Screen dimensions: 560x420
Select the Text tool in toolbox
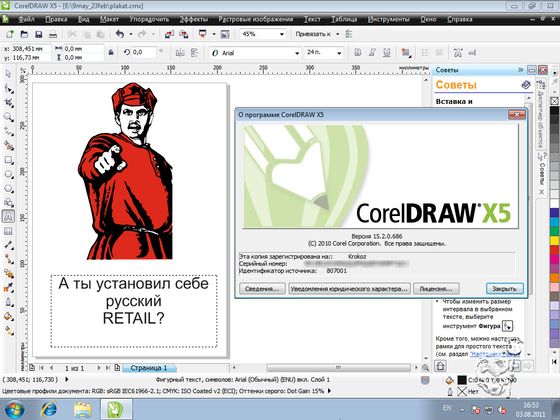[9, 216]
